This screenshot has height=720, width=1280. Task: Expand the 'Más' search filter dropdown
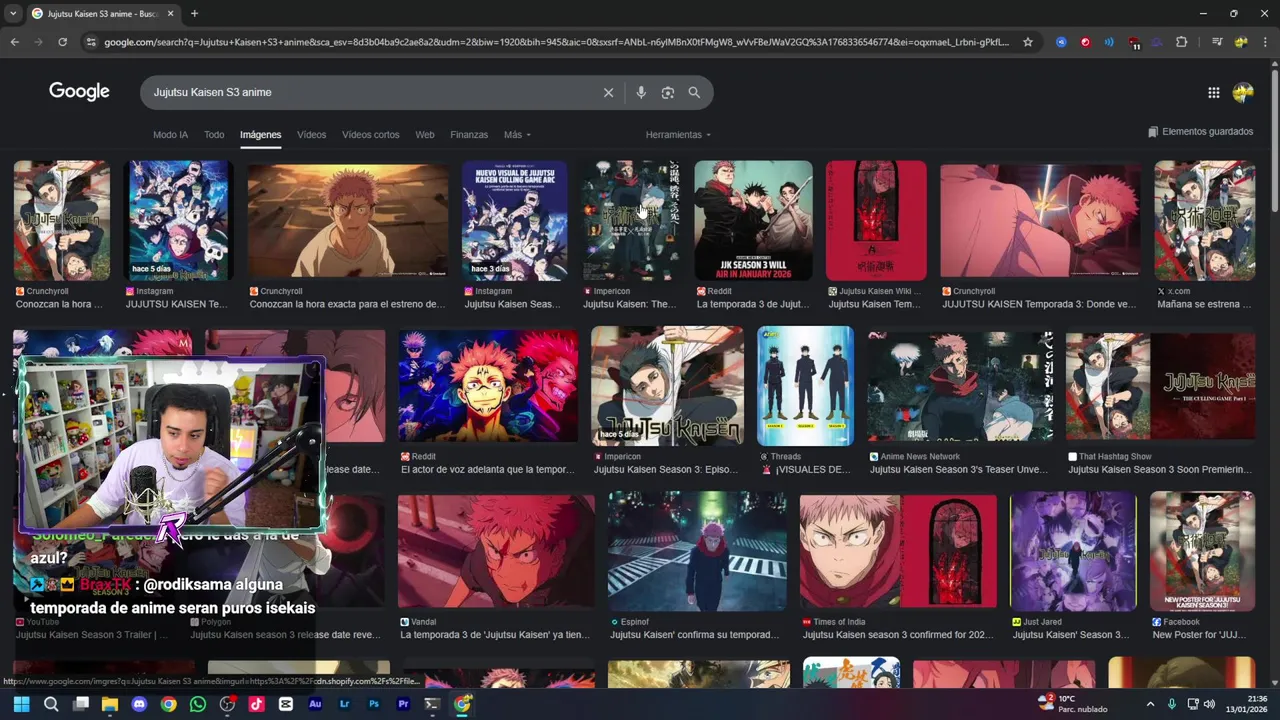point(517,135)
